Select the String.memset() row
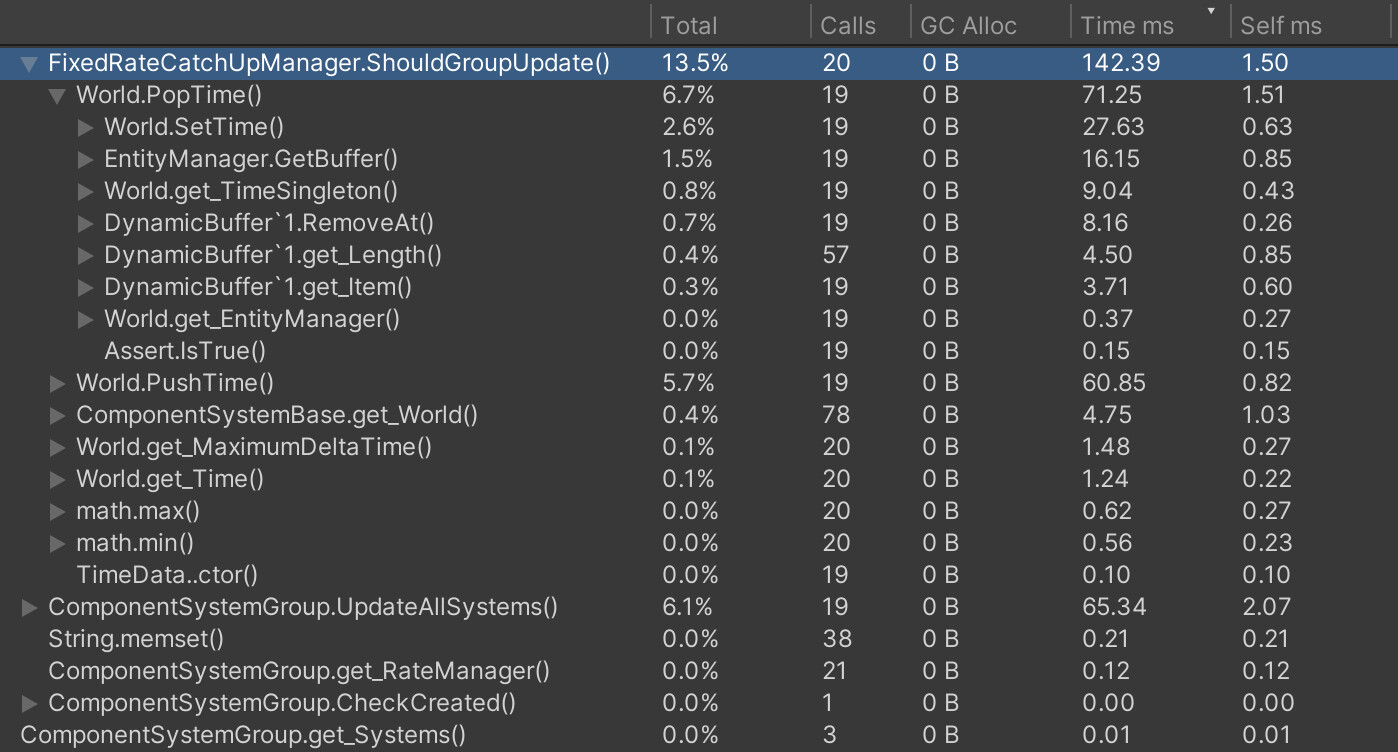Screen dimensions: 1398x752 click(x=699, y=640)
